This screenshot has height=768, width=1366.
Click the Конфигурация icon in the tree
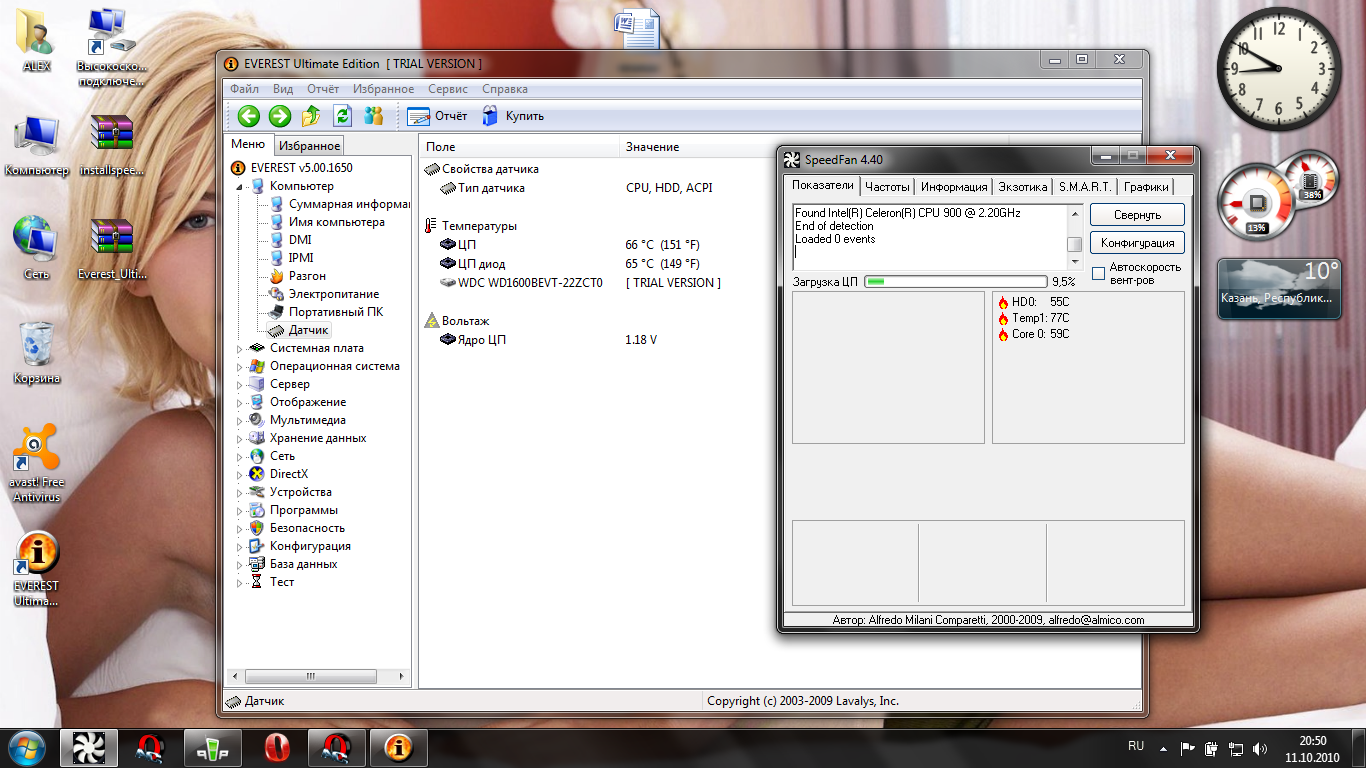click(x=257, y=546)
